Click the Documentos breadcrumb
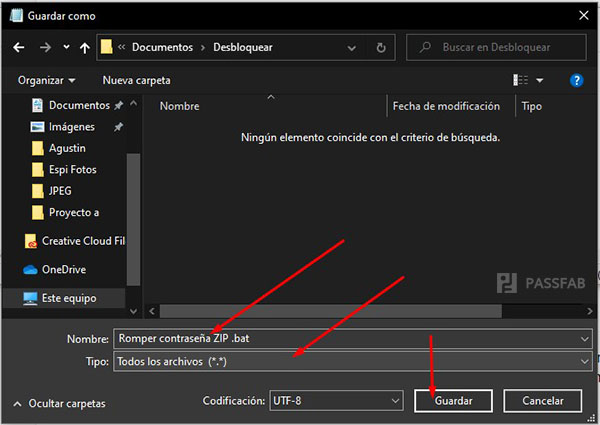The width and height of the screenshot is (600, 425). click(163, 47)
